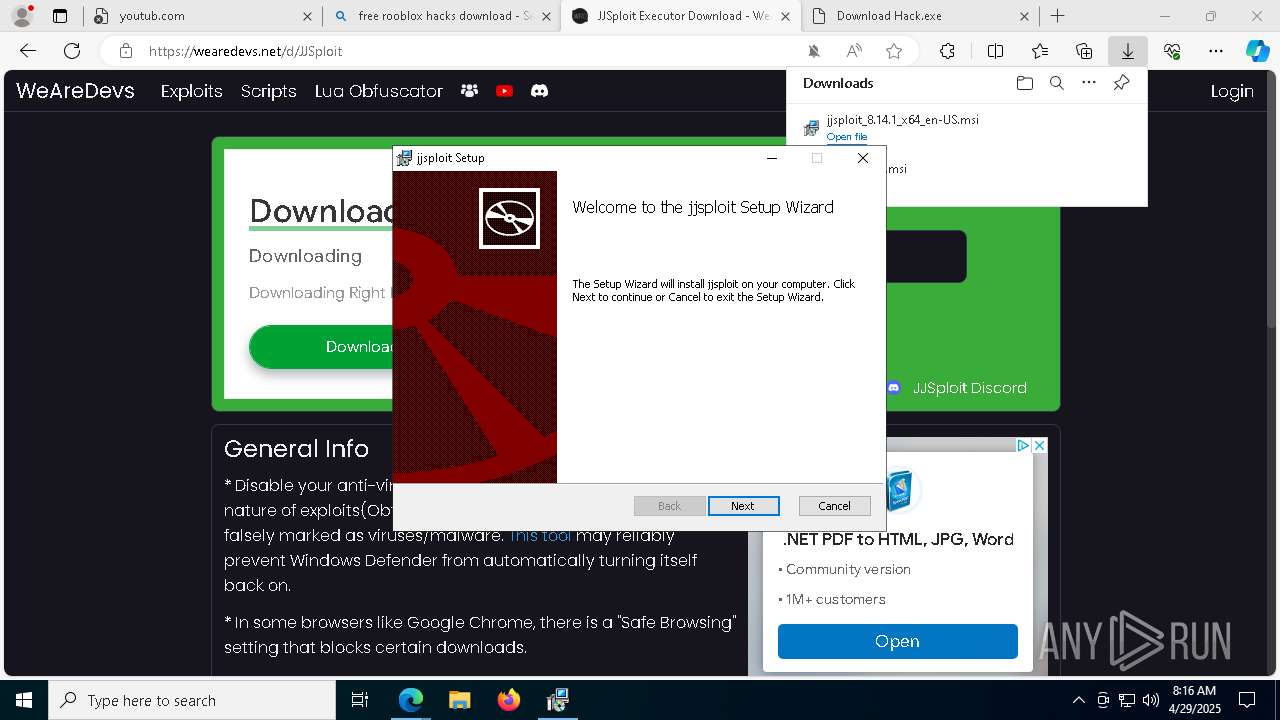Screen dimensions: 1280x720
Task: Open volume control in system tray
Action: tap(1150, 700)
